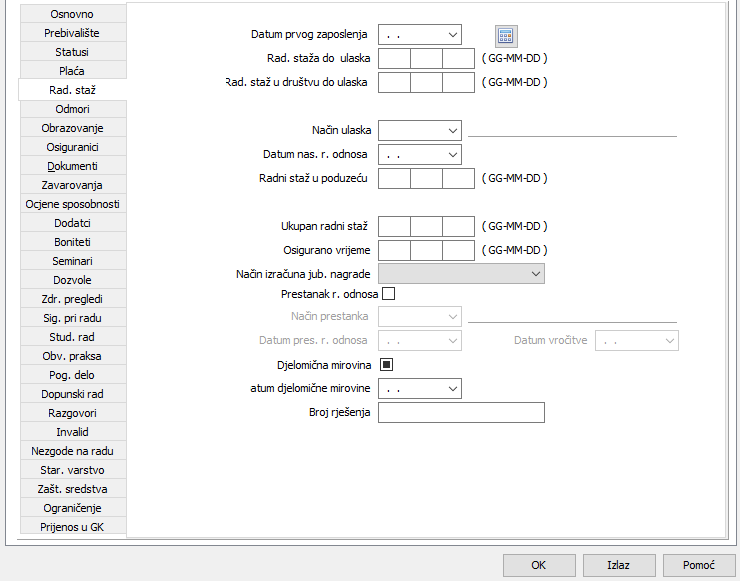Click the calendar icon beside Datum prvog zaposlenja

coord(506,35)
